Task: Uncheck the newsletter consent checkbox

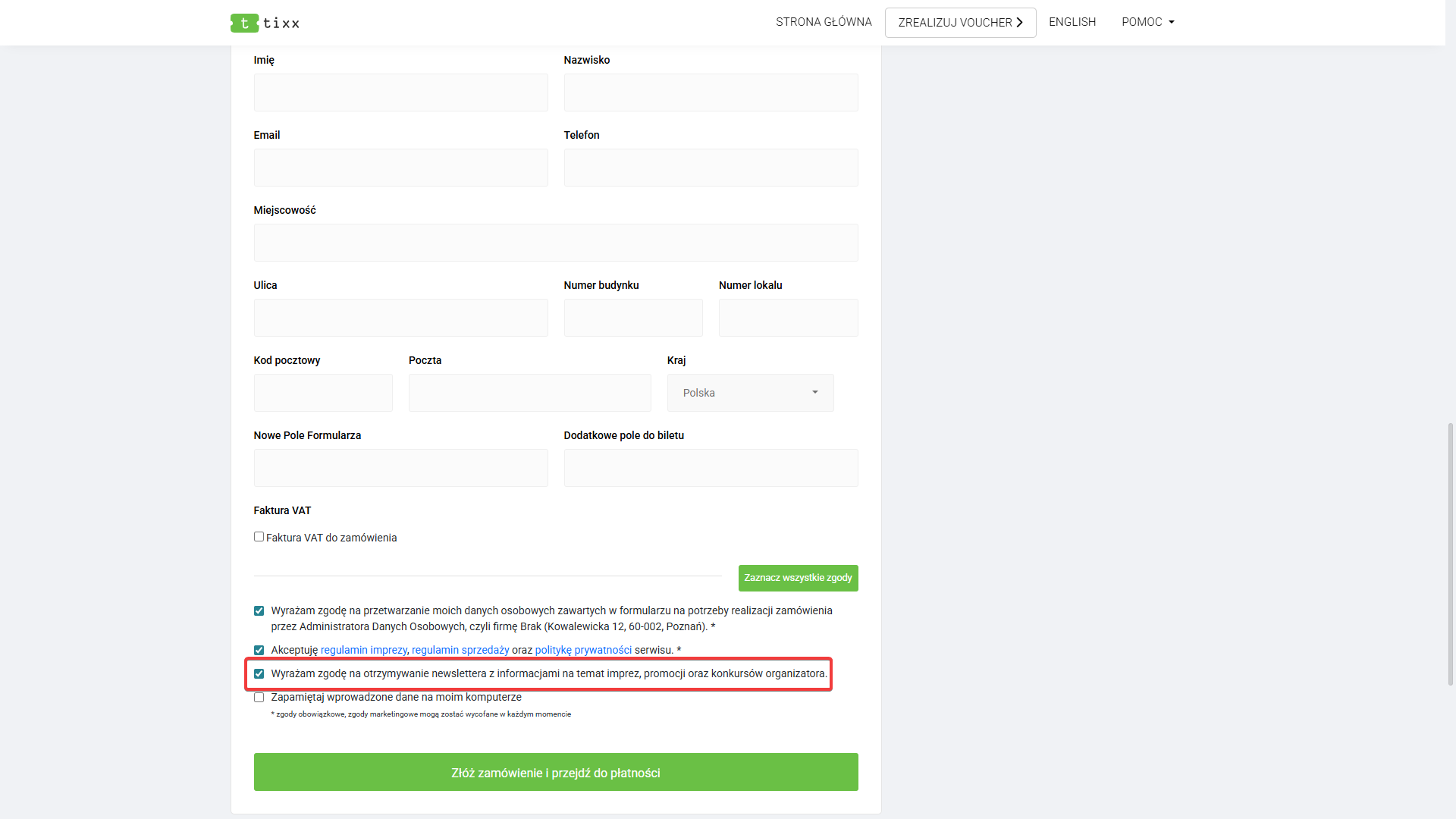Action: [259, 674]
